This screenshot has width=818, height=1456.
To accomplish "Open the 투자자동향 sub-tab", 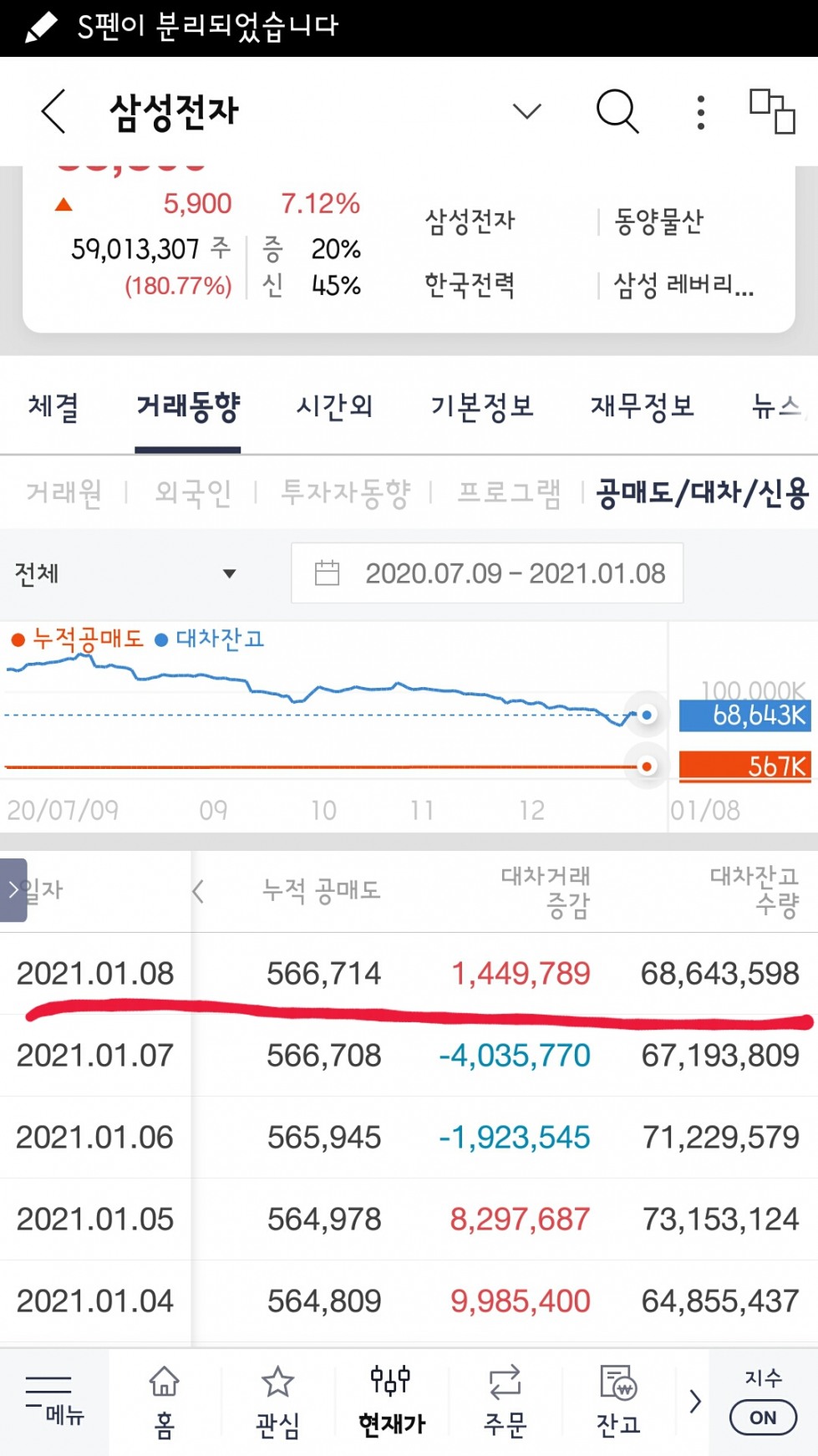I will [x=345, y=493].
